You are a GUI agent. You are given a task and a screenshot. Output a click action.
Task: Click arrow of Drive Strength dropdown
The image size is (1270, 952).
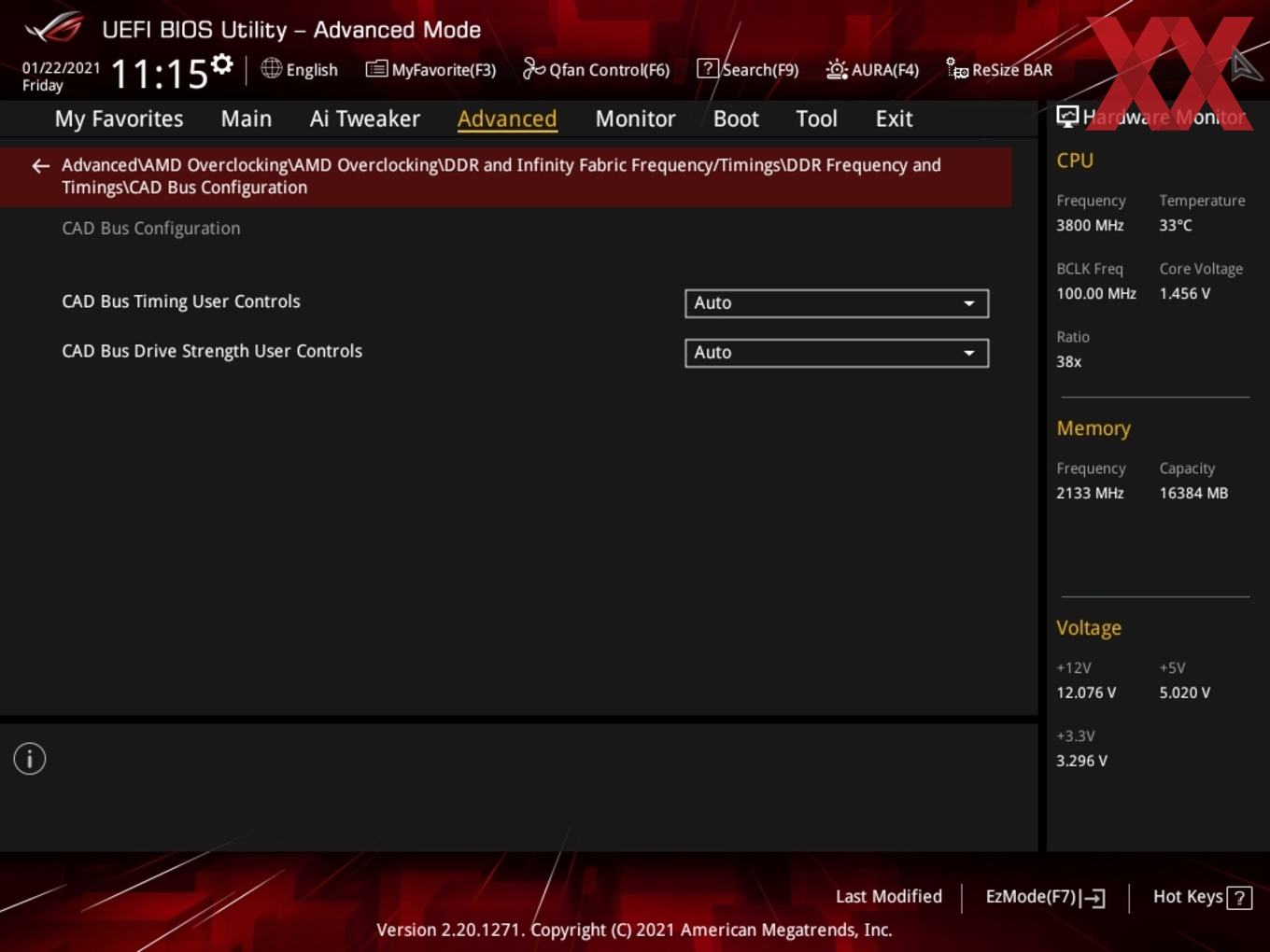point(969,353)
